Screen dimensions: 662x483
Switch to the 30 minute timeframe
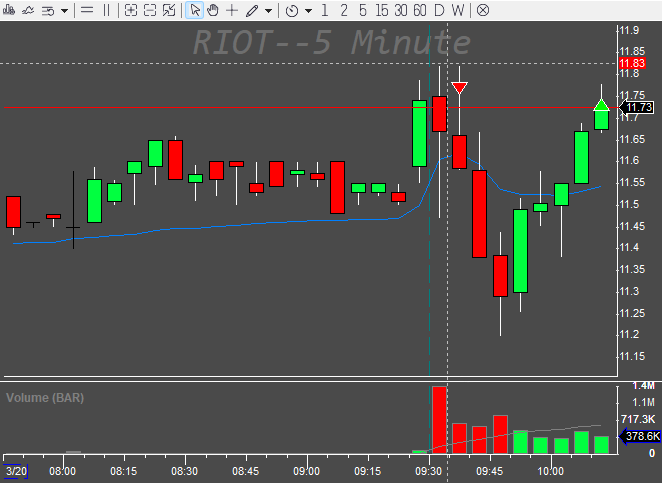[x=401, y=10]
